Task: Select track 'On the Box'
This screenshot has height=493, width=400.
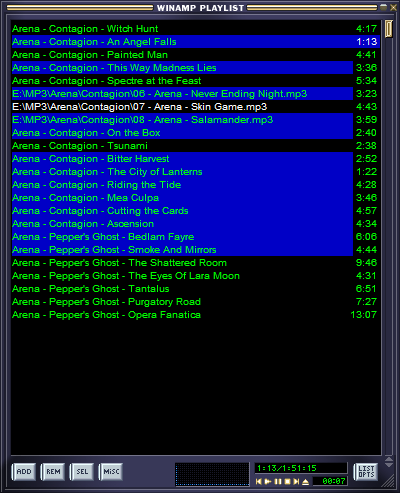Action: click(x=195, y=133)
